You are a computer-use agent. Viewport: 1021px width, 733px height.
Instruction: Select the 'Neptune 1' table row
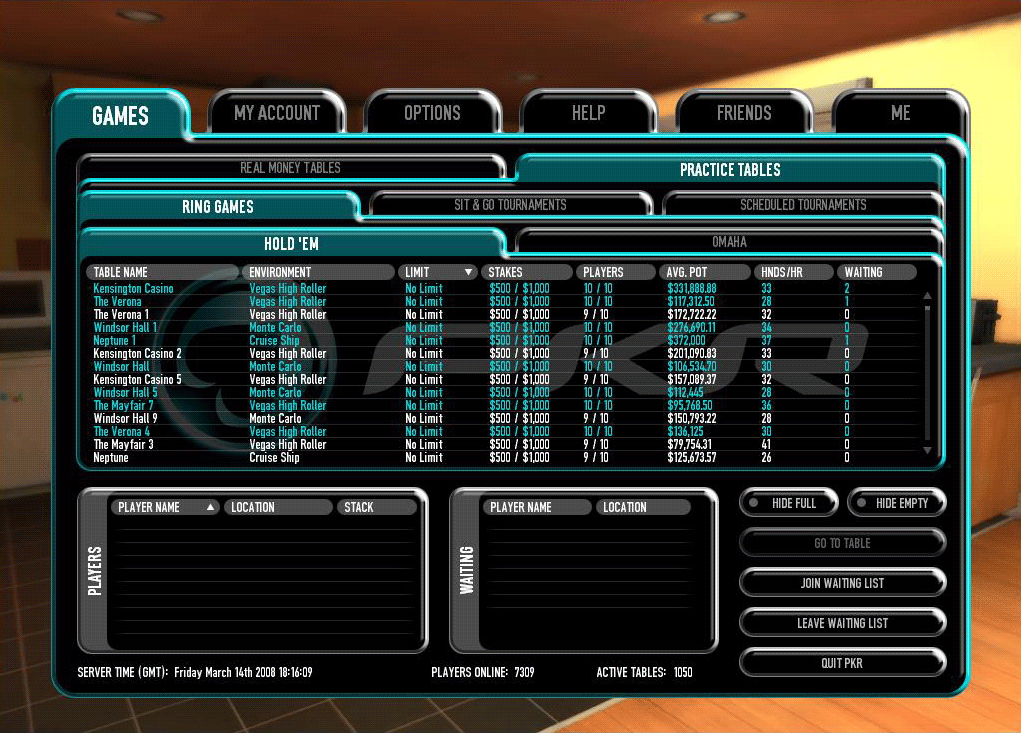tap(501, 340)
